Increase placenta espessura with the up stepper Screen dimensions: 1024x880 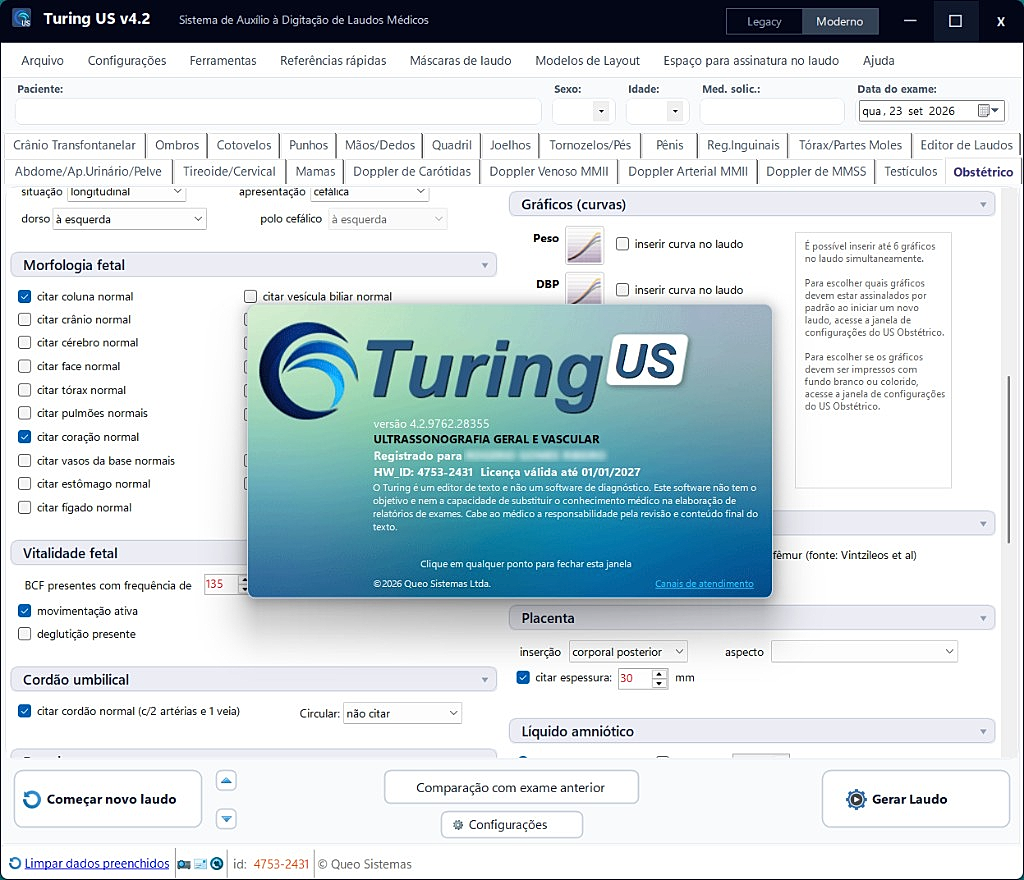660,673
